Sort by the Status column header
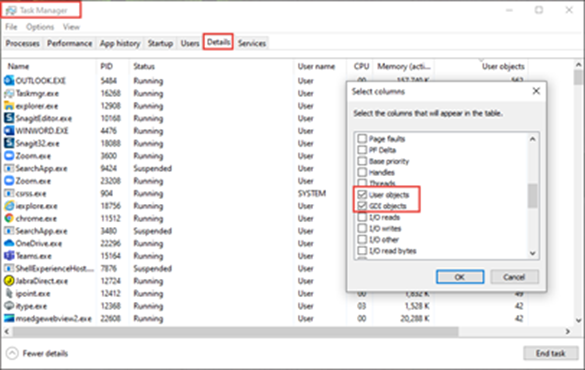This screenshot has width=585, height=370. 211,66
